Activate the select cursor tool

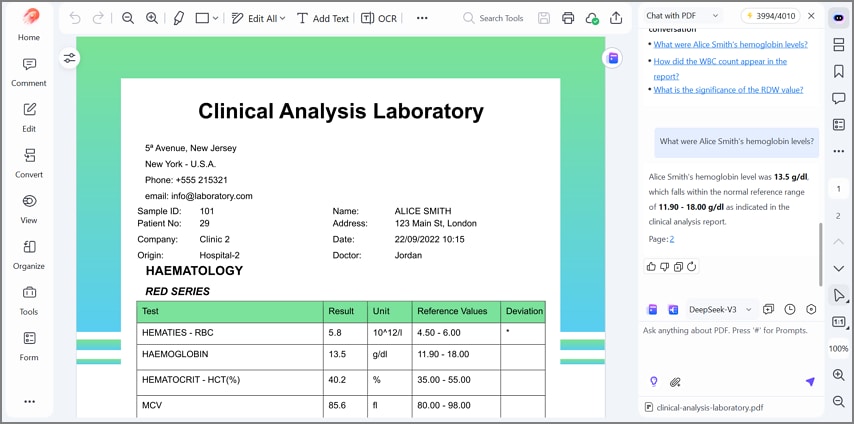pyautogui.click(x=839, y=295)
